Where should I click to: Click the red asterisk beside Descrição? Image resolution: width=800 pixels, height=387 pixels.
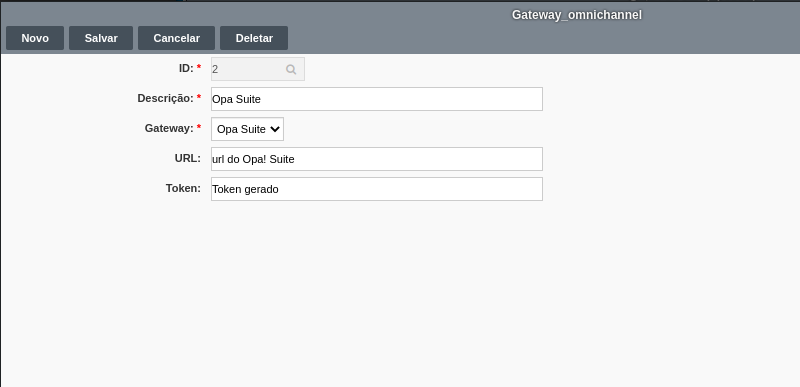pyautogui.click(x=199, y=97)
